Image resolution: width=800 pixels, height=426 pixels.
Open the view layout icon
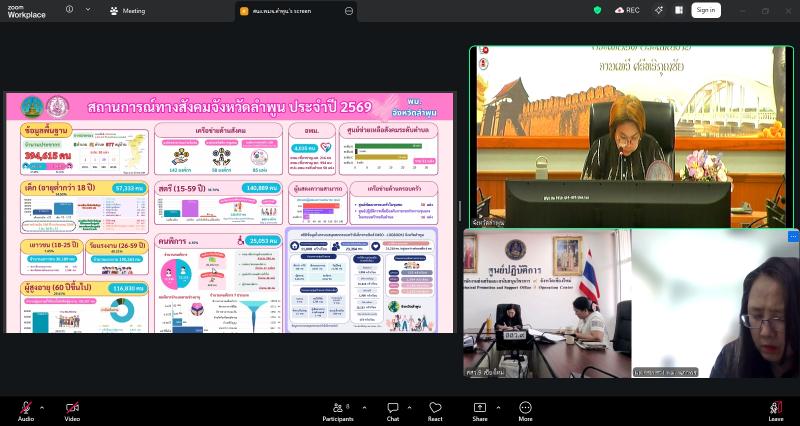click(x=679, y=10)
